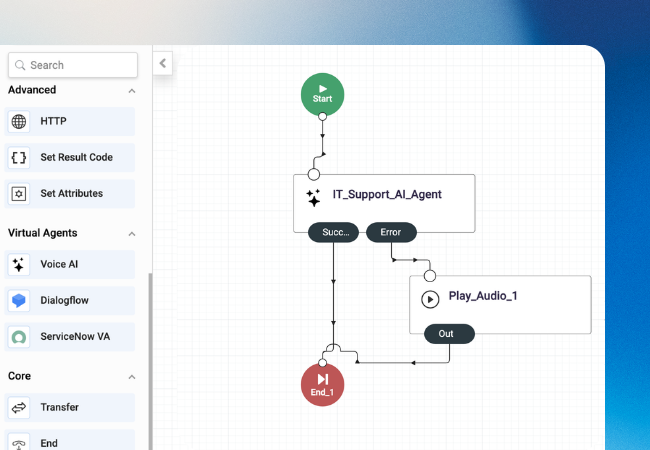Select the Play_Audio_1 node title

pyautogui.click(x=483, y=296)
